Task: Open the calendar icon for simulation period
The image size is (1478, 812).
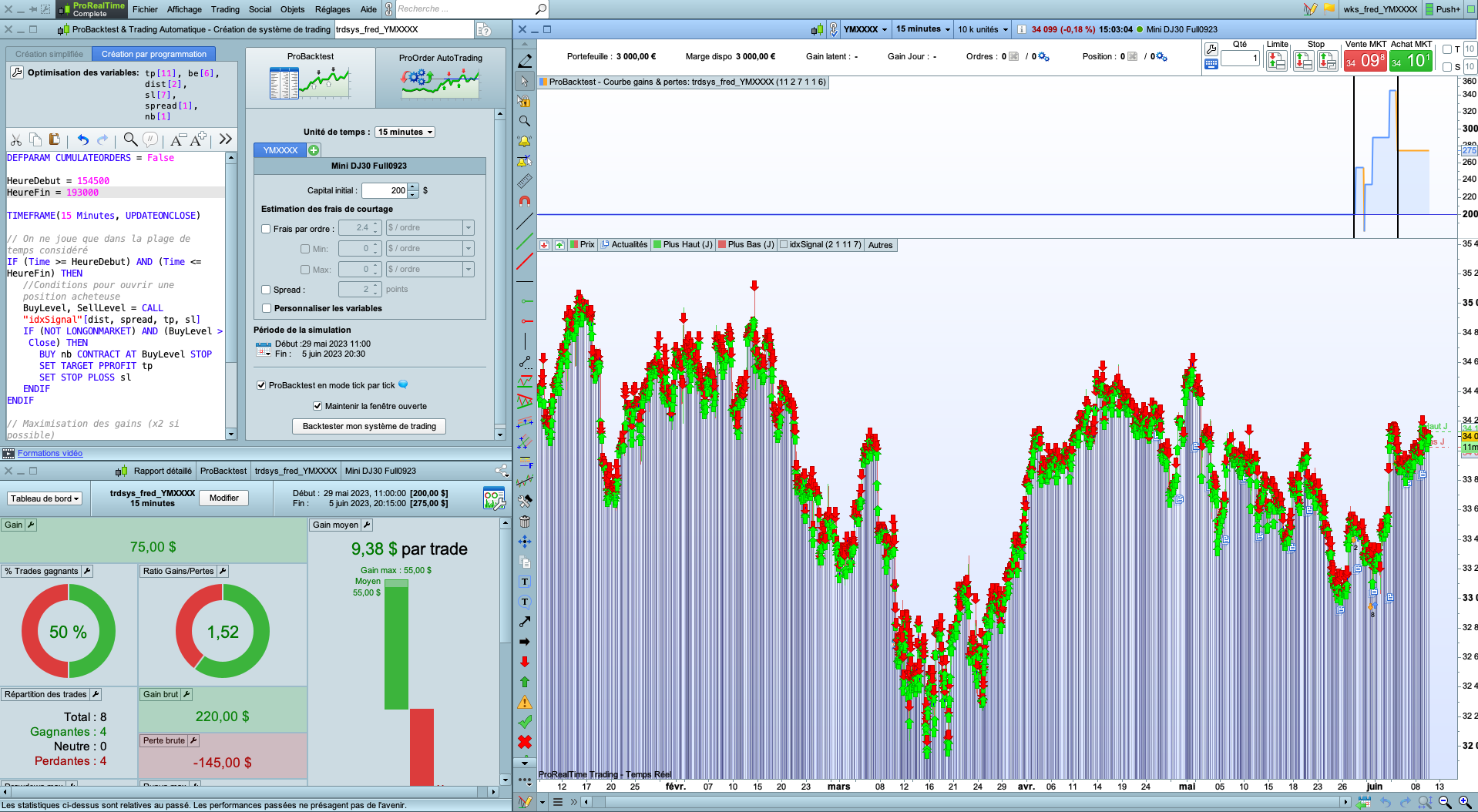Action: (x=264, y=350)
